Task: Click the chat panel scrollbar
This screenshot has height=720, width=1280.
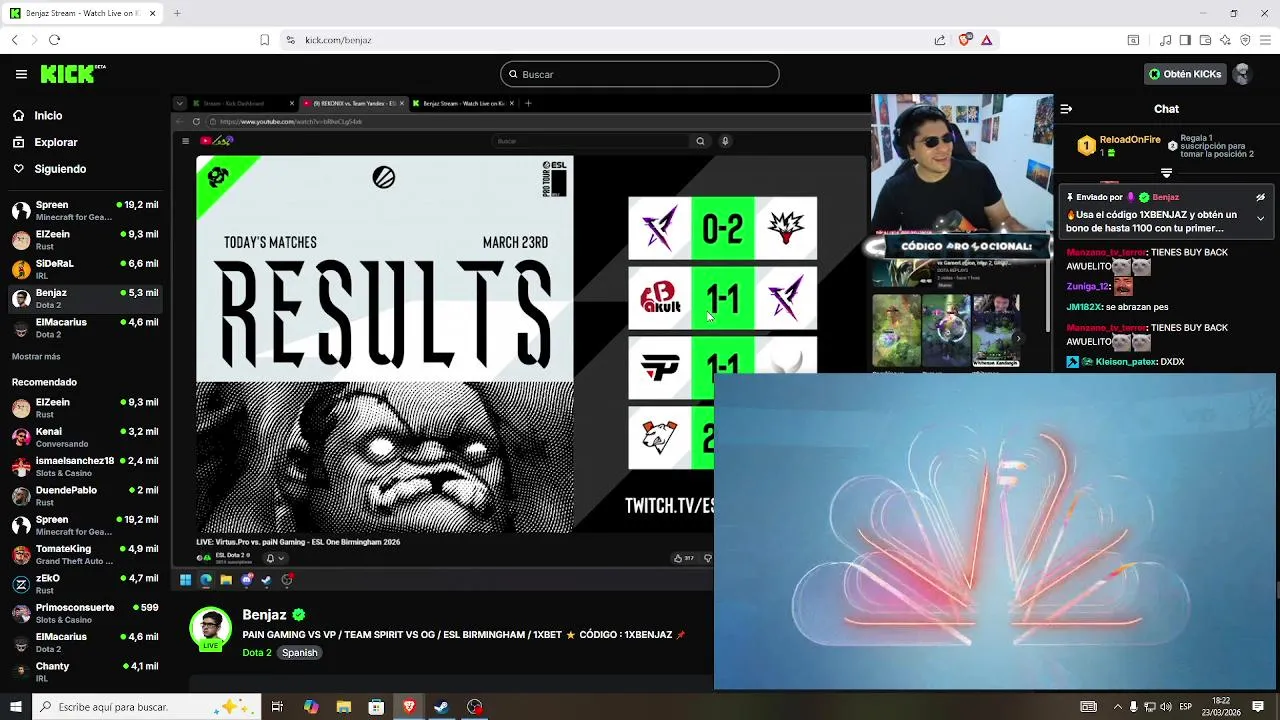Action: coord(1276,590)
